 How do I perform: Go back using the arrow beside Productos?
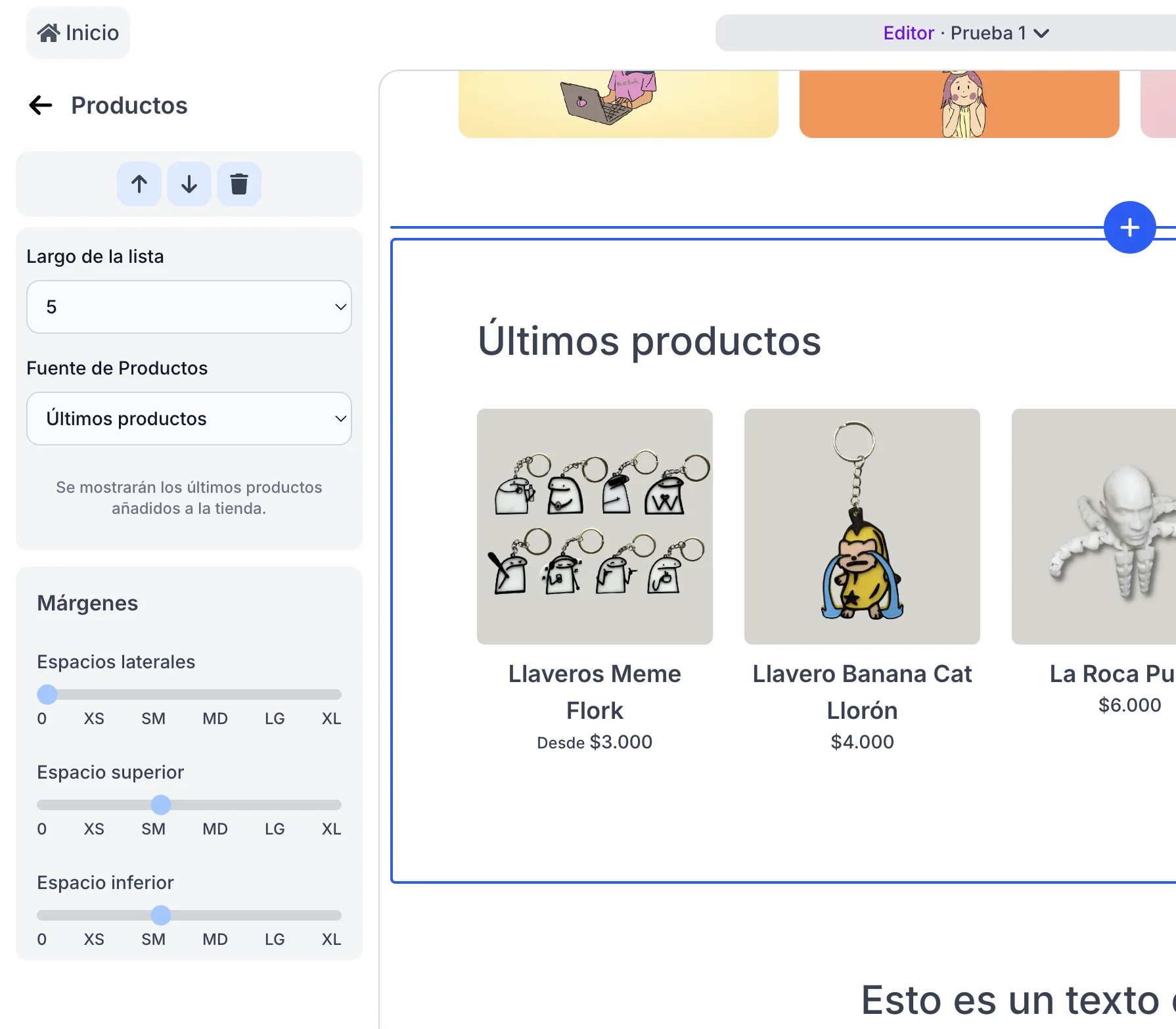tap(41, 105)
